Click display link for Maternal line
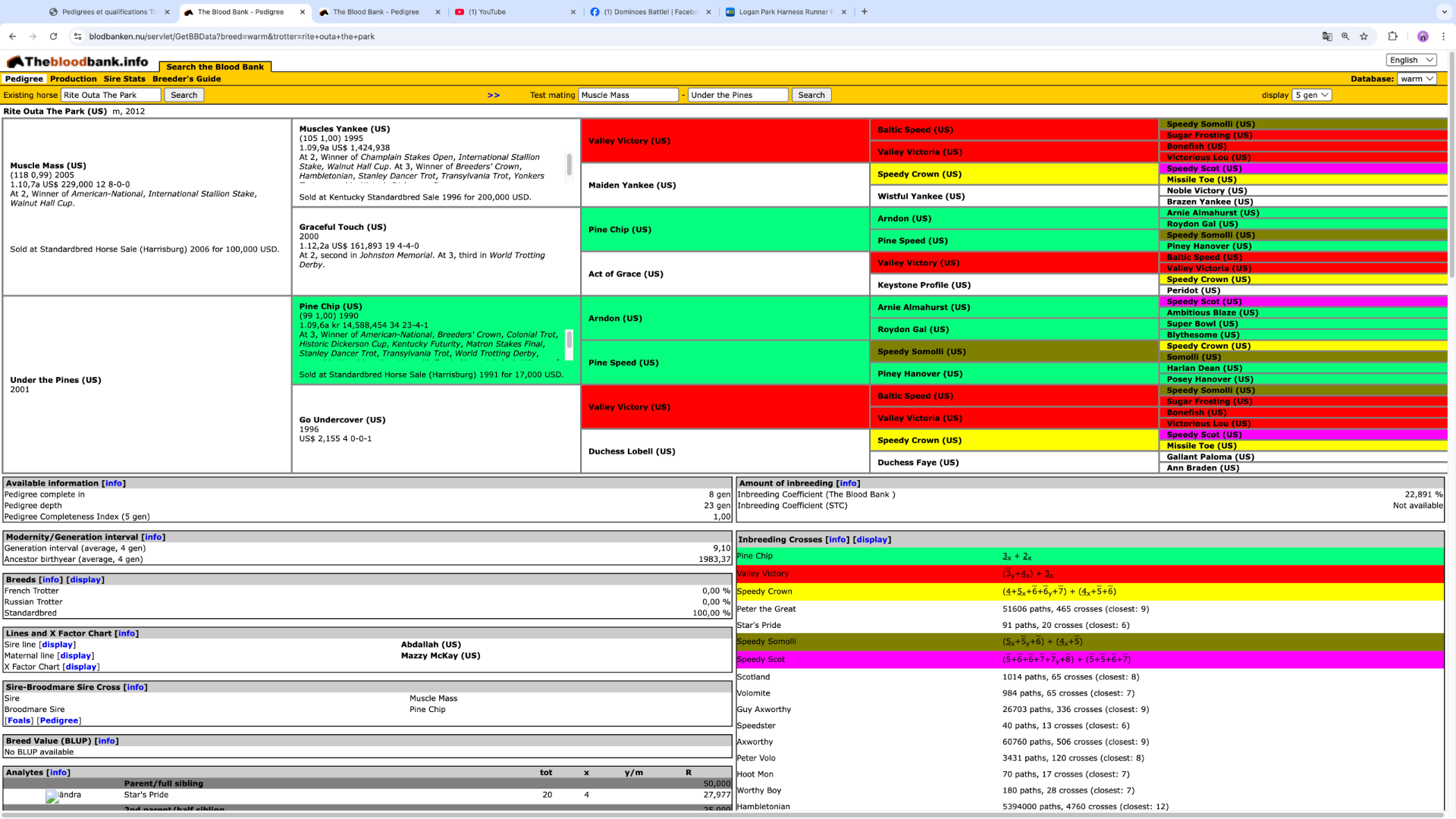This screenshot has height=819, width=1456. click(x=76, y=656)
